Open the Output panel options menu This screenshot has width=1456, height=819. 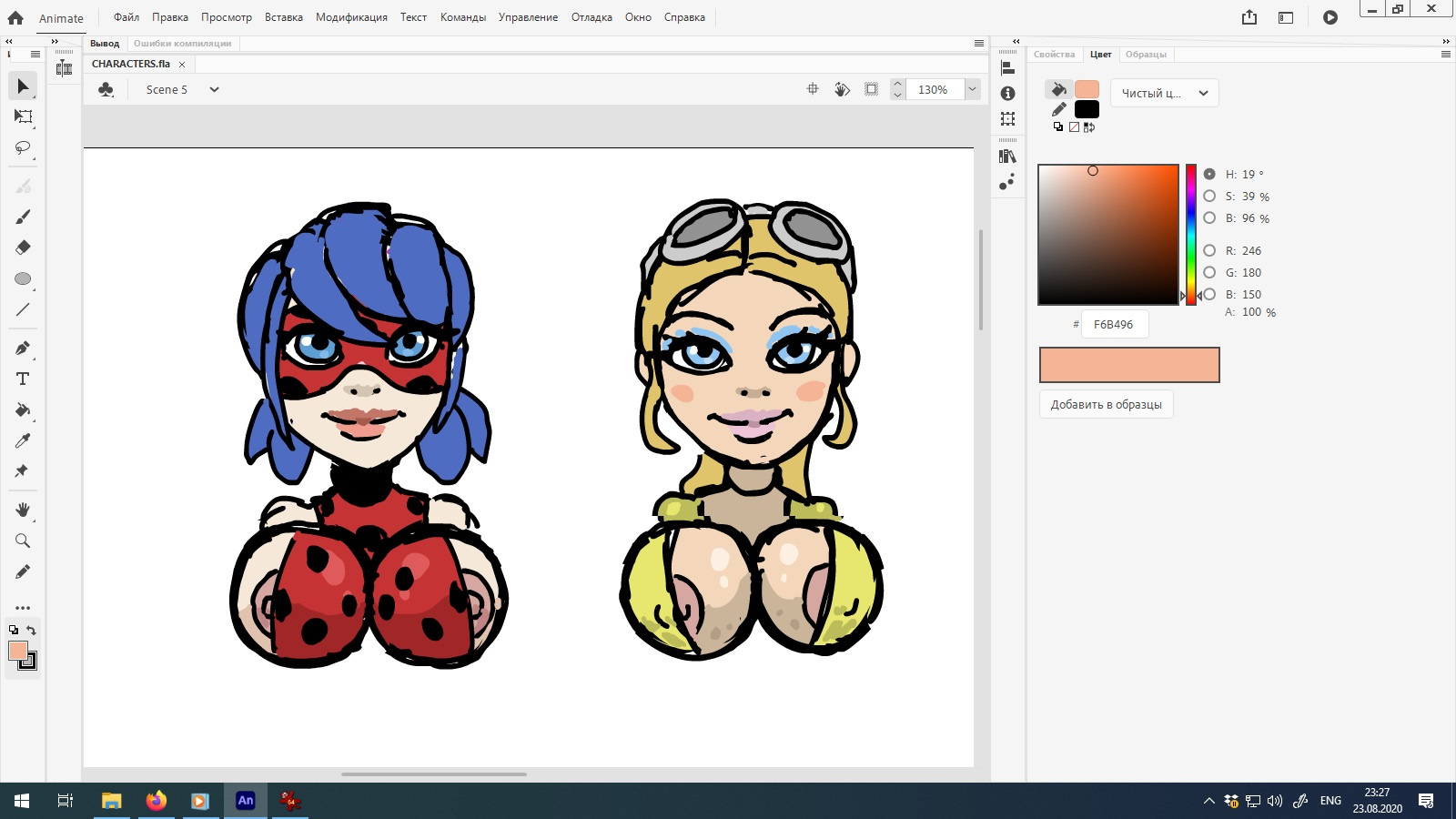point(979,44)
